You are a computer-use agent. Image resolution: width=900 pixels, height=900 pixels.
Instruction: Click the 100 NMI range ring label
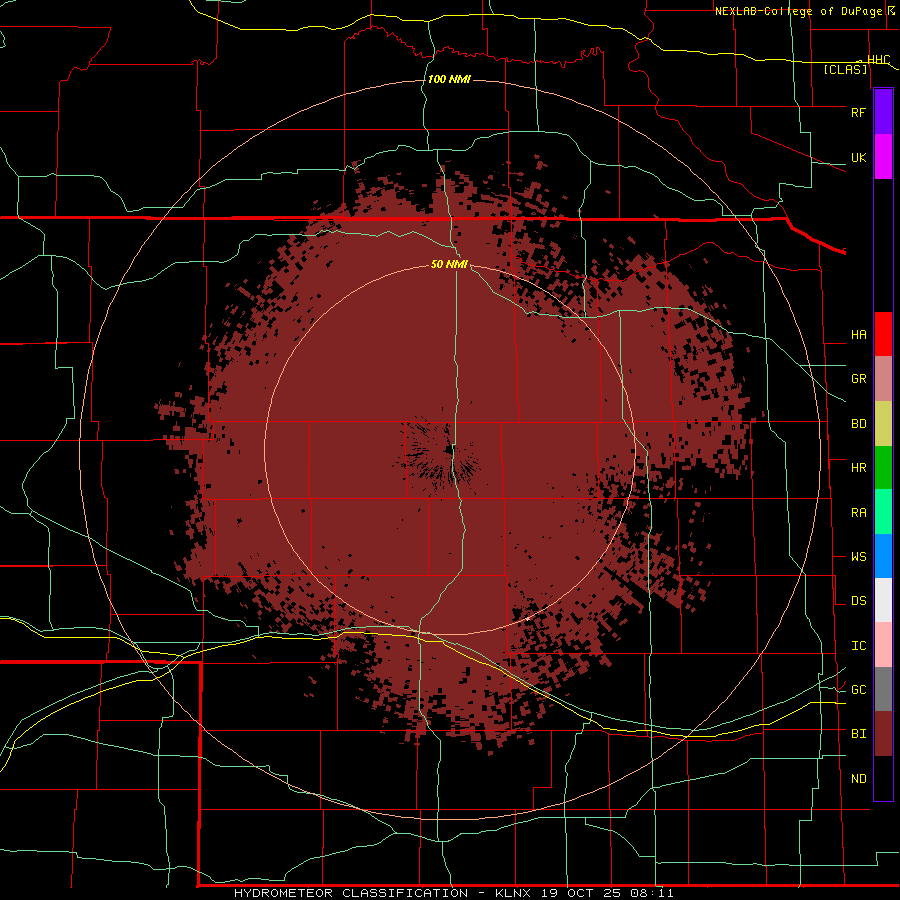click(x=449, y=79)
